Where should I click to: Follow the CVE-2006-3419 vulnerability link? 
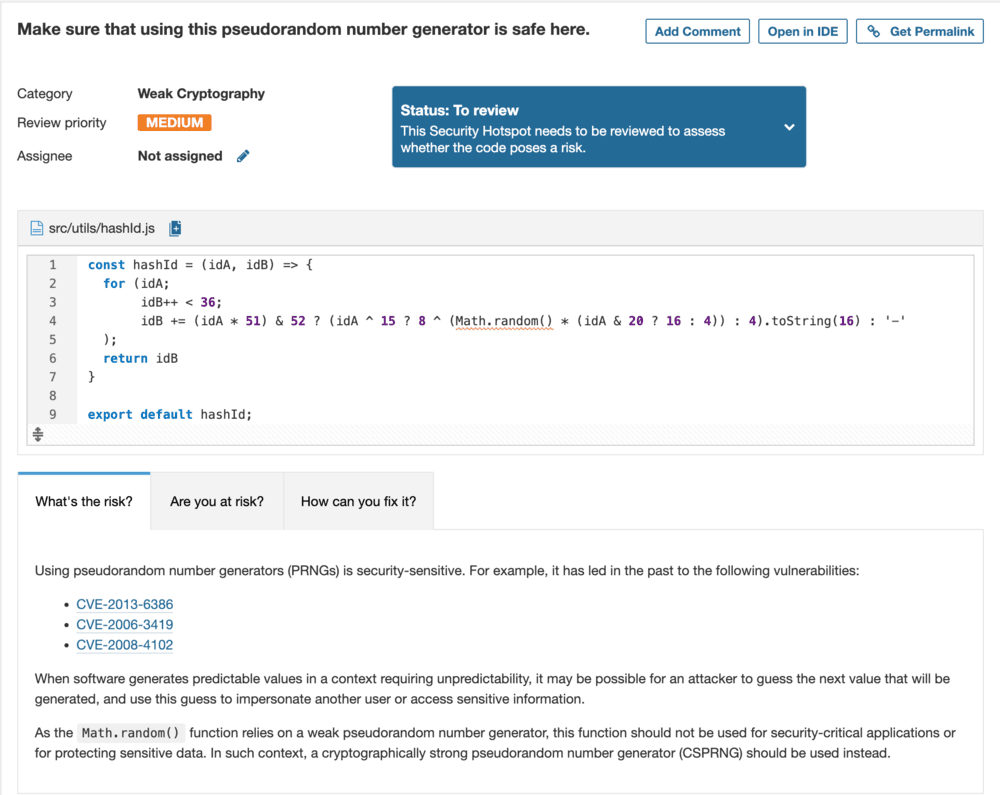pyautogui.click(x=124, y=624)
